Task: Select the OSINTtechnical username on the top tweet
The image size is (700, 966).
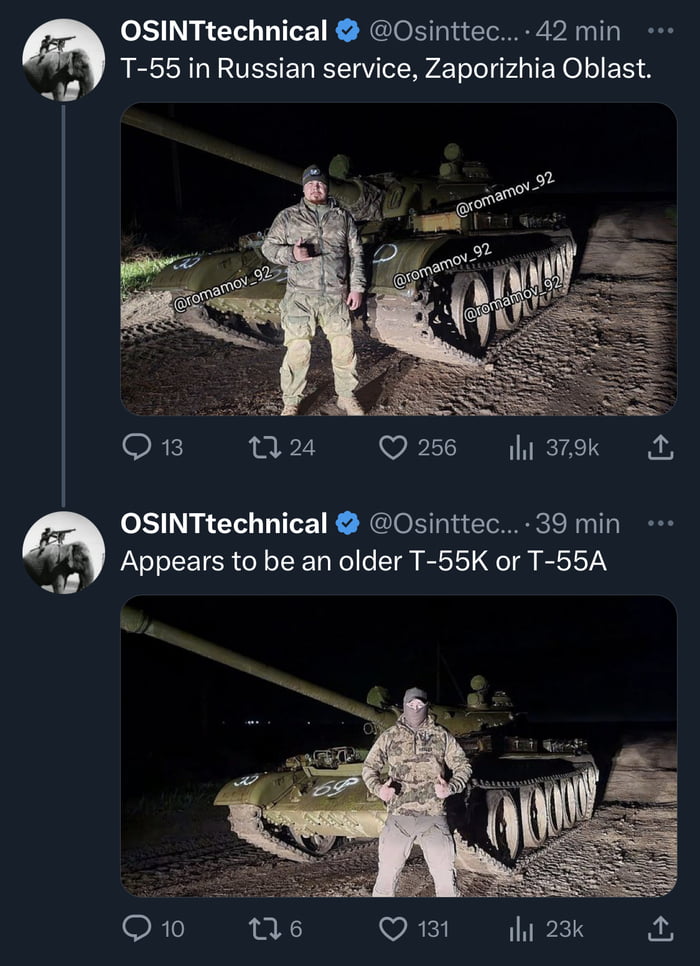Action: point(222,30)
